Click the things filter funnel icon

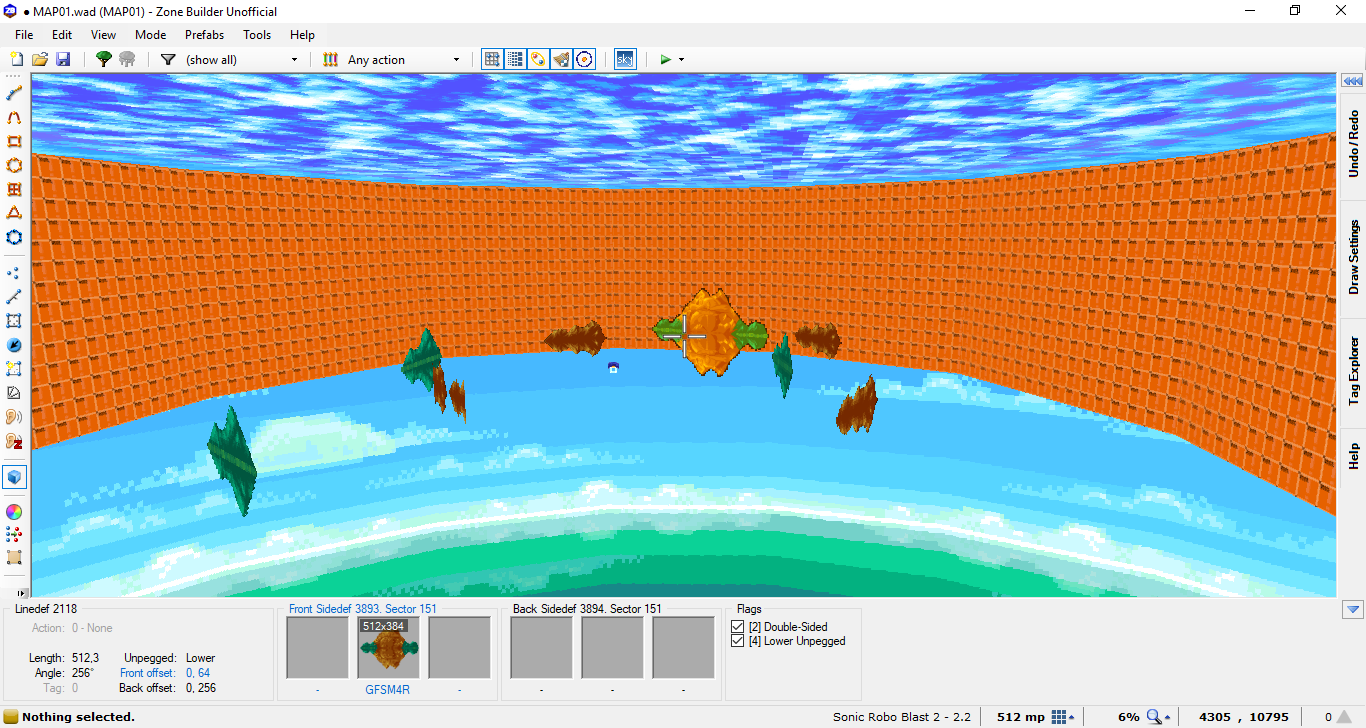click(x=168, y=59)
